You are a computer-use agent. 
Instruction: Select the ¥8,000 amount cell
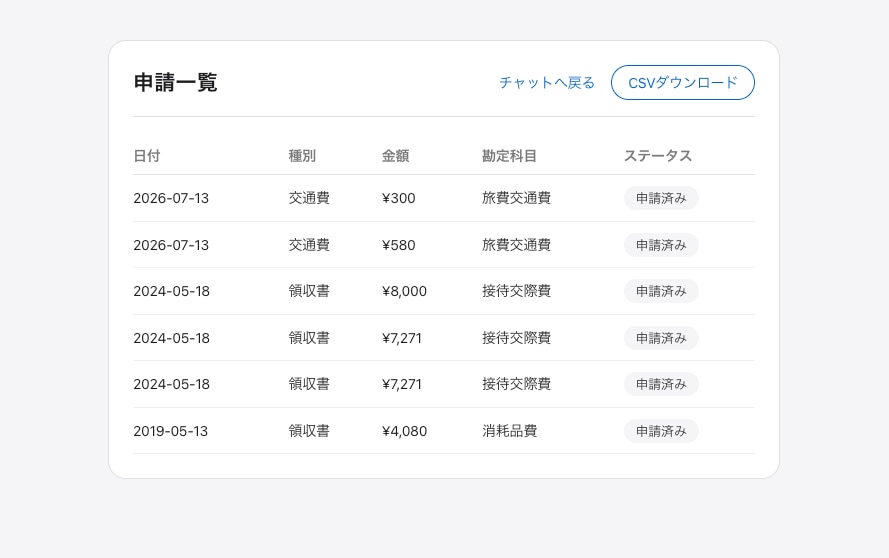pos(404,291)
